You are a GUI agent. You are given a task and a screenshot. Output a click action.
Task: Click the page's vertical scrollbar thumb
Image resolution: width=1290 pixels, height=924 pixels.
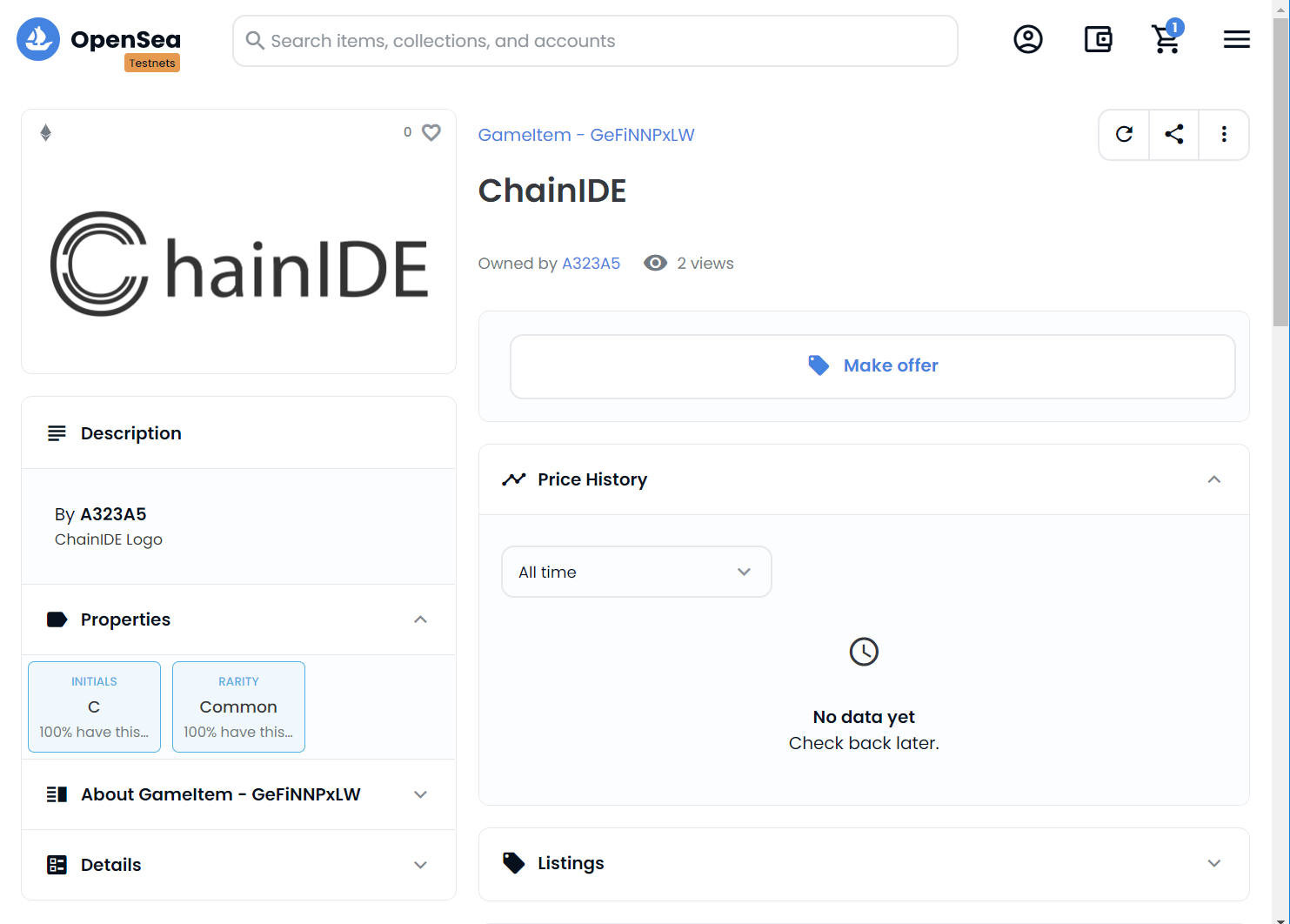click(x=1280, y=174)
